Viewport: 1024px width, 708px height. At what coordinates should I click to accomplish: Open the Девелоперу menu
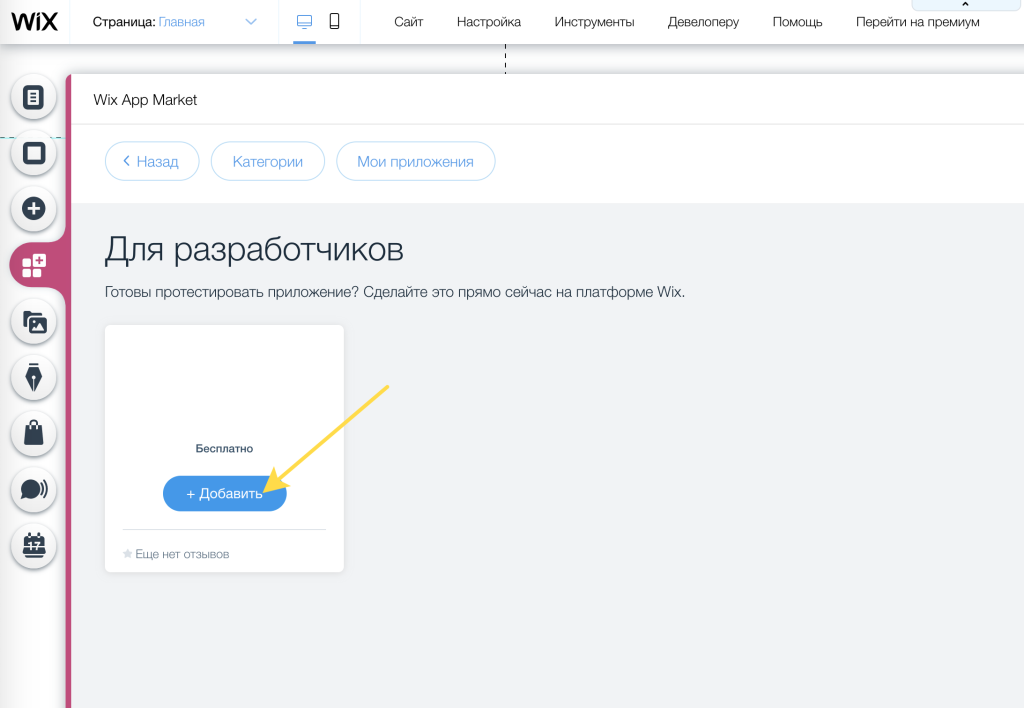point(703,22)
